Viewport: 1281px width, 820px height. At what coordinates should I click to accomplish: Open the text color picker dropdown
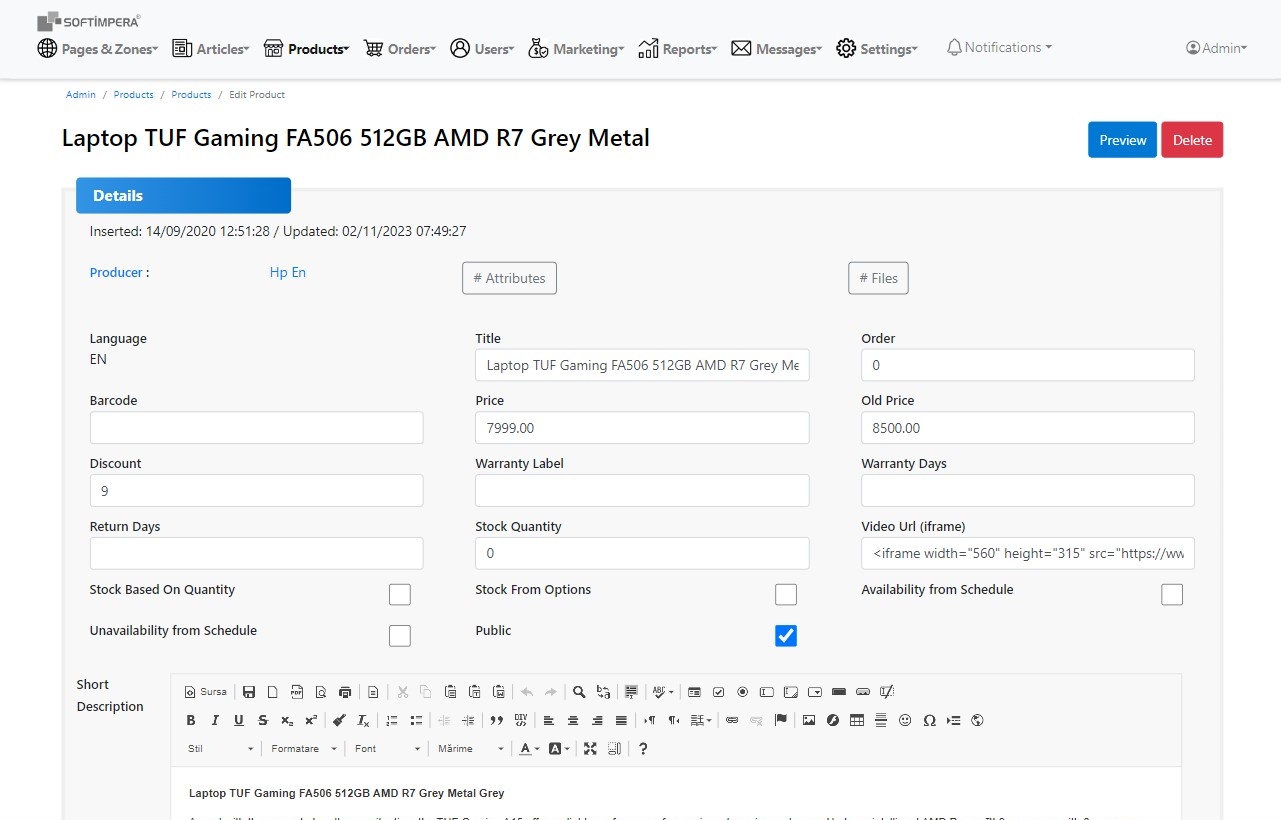(529, 748)
